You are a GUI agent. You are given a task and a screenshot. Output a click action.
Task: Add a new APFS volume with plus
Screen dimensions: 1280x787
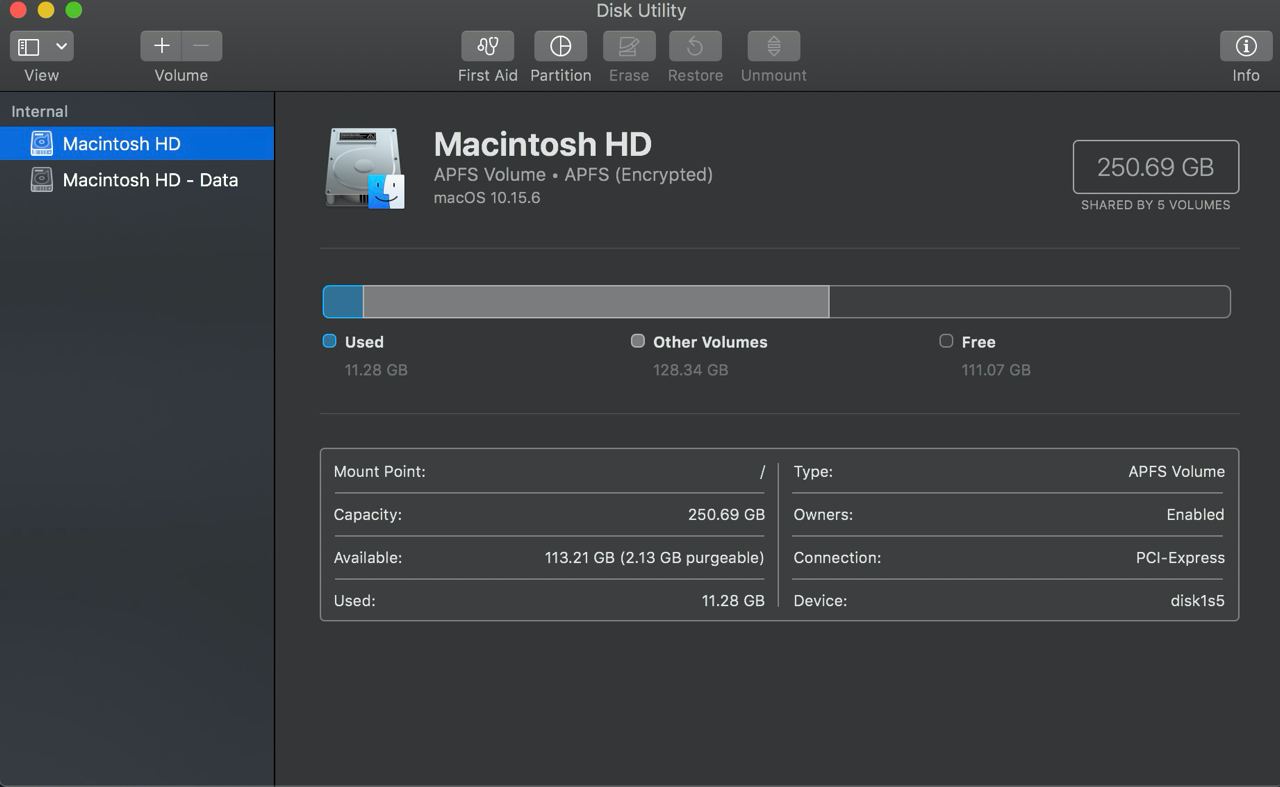point(161,46)
